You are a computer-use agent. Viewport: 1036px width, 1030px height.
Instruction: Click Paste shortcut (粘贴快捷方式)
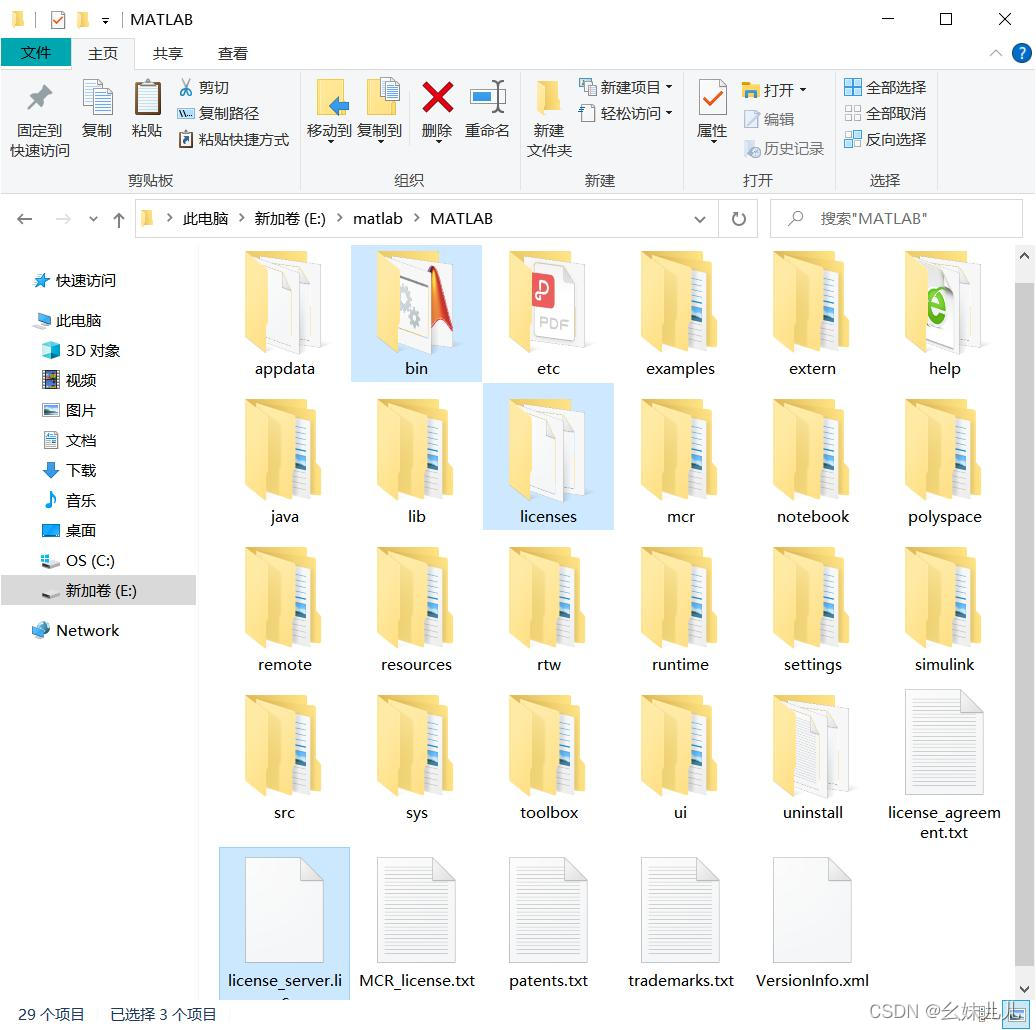(x=233, y=139)
